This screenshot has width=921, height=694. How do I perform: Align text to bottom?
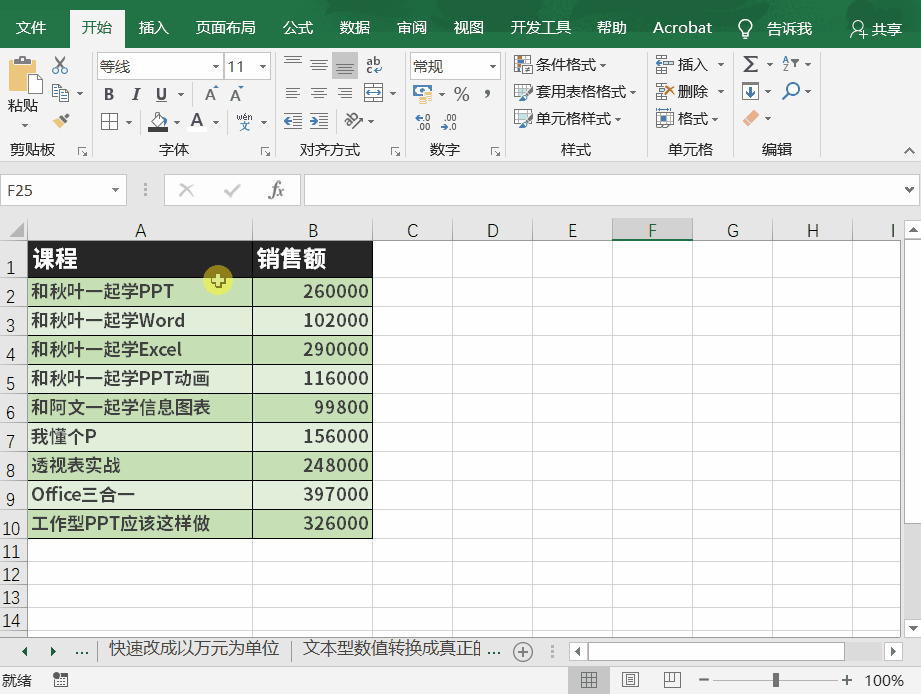pyautogui.click(x=344, y=66)
